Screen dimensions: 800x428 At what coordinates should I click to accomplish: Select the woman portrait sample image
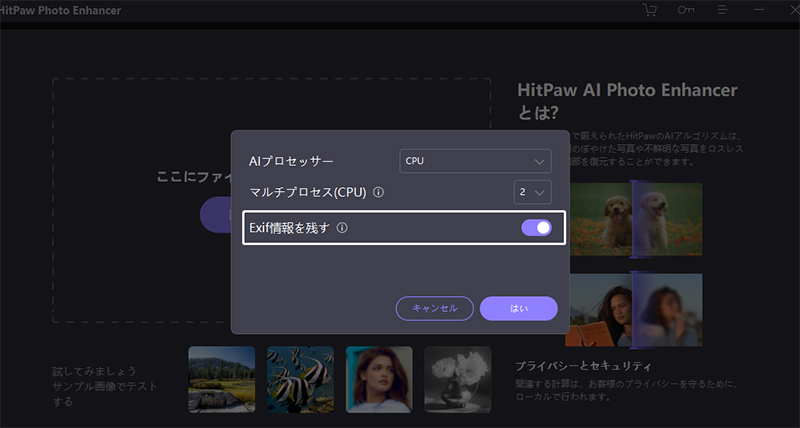(x=379, y=380)
